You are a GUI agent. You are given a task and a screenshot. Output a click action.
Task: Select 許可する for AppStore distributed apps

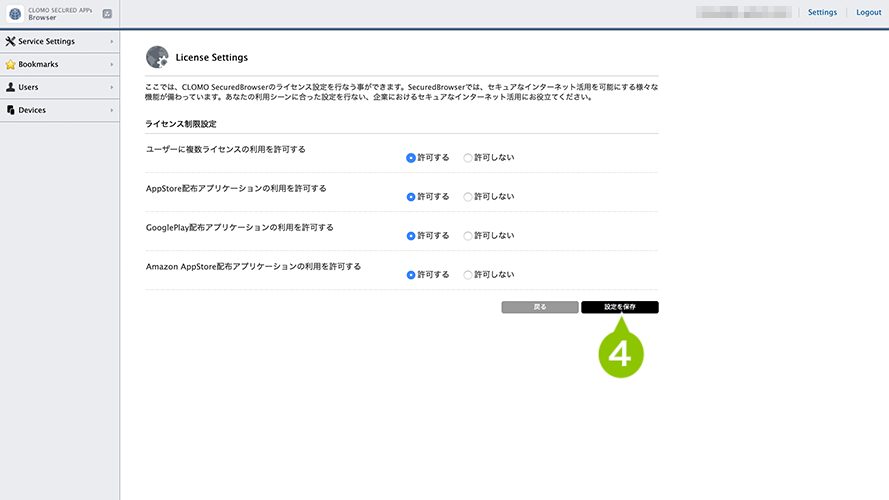pyautogui.click(x=411, y=197)
